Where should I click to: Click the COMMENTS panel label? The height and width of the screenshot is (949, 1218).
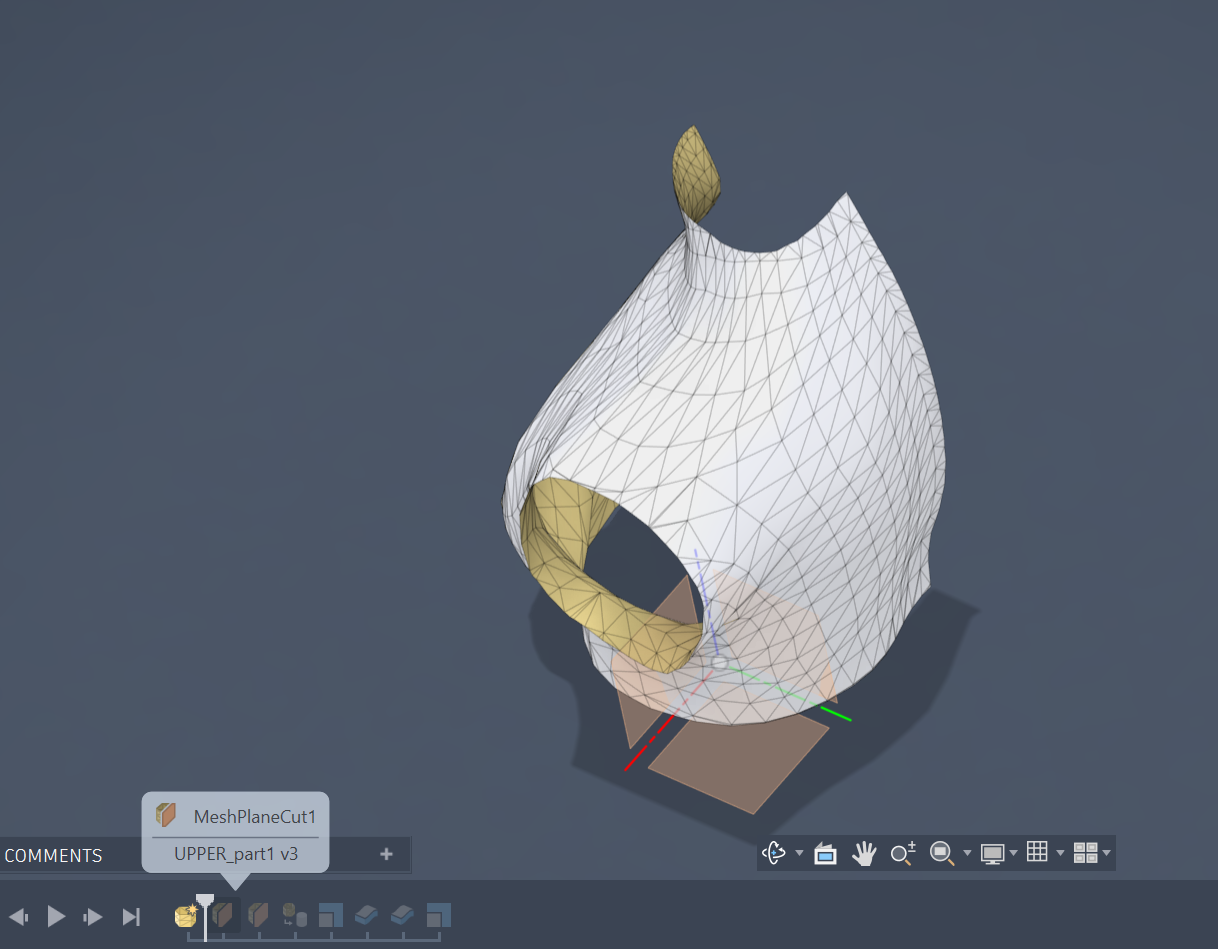pyautogui.click(x=53, y=856)
